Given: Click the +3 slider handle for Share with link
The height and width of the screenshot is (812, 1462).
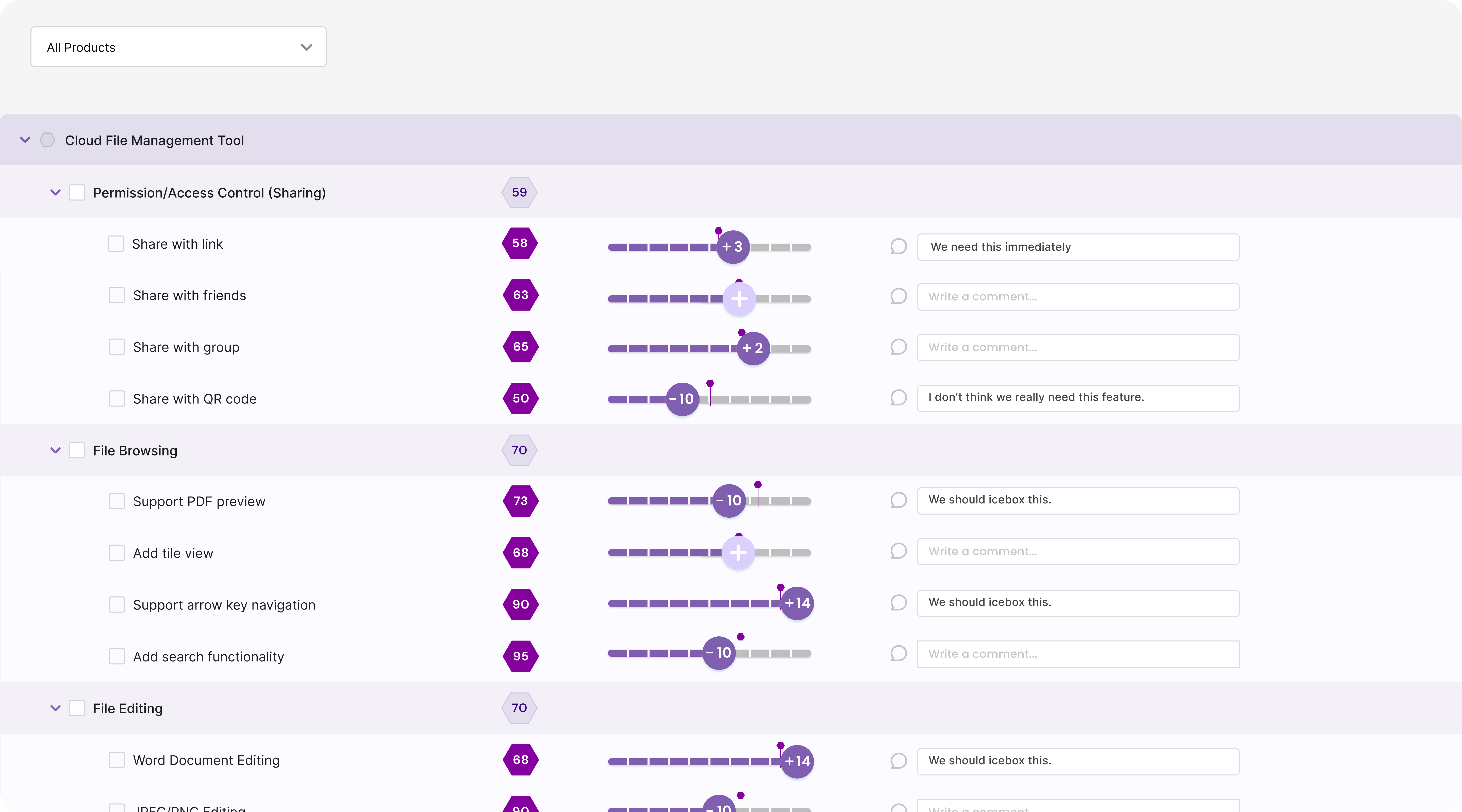Looking at the screenshot, I should pos(733,247).
